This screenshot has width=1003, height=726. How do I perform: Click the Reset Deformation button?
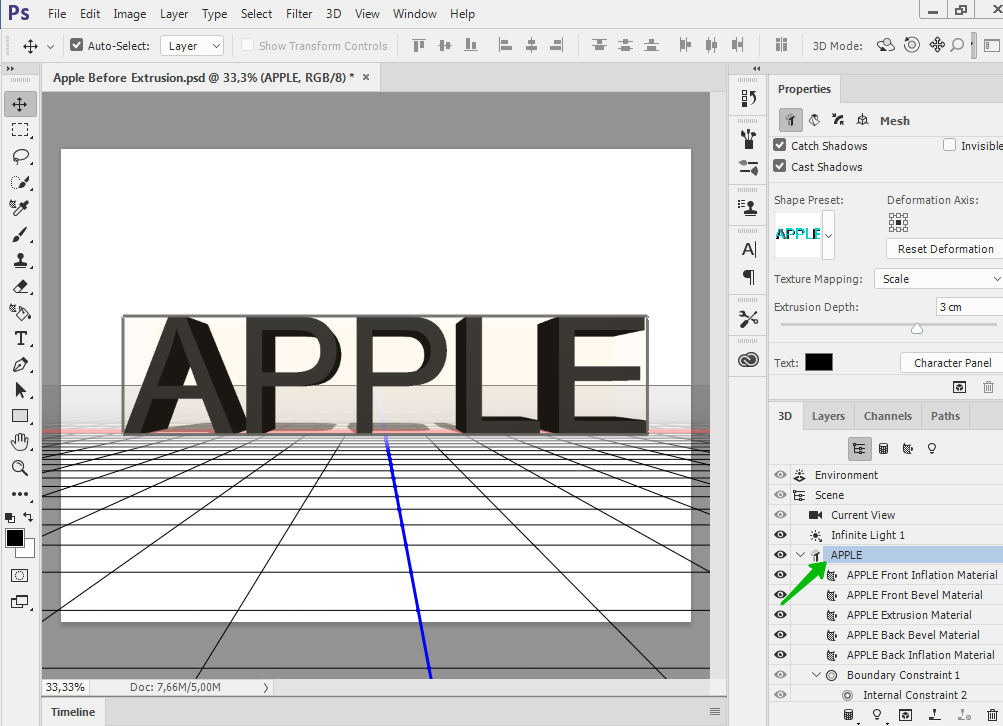pos(945,249)
